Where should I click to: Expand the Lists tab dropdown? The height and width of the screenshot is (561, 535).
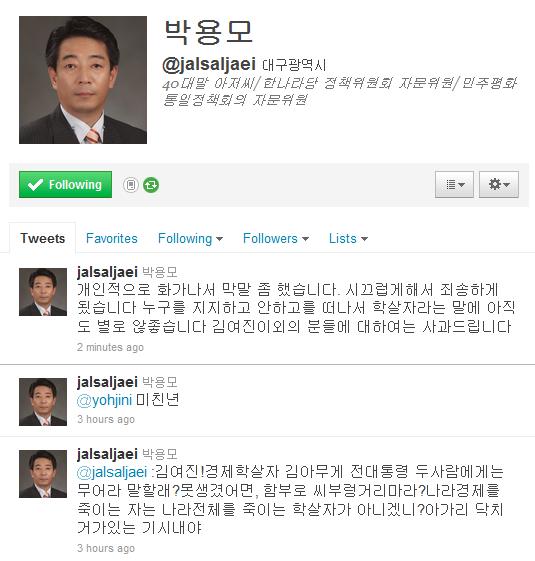348,239
